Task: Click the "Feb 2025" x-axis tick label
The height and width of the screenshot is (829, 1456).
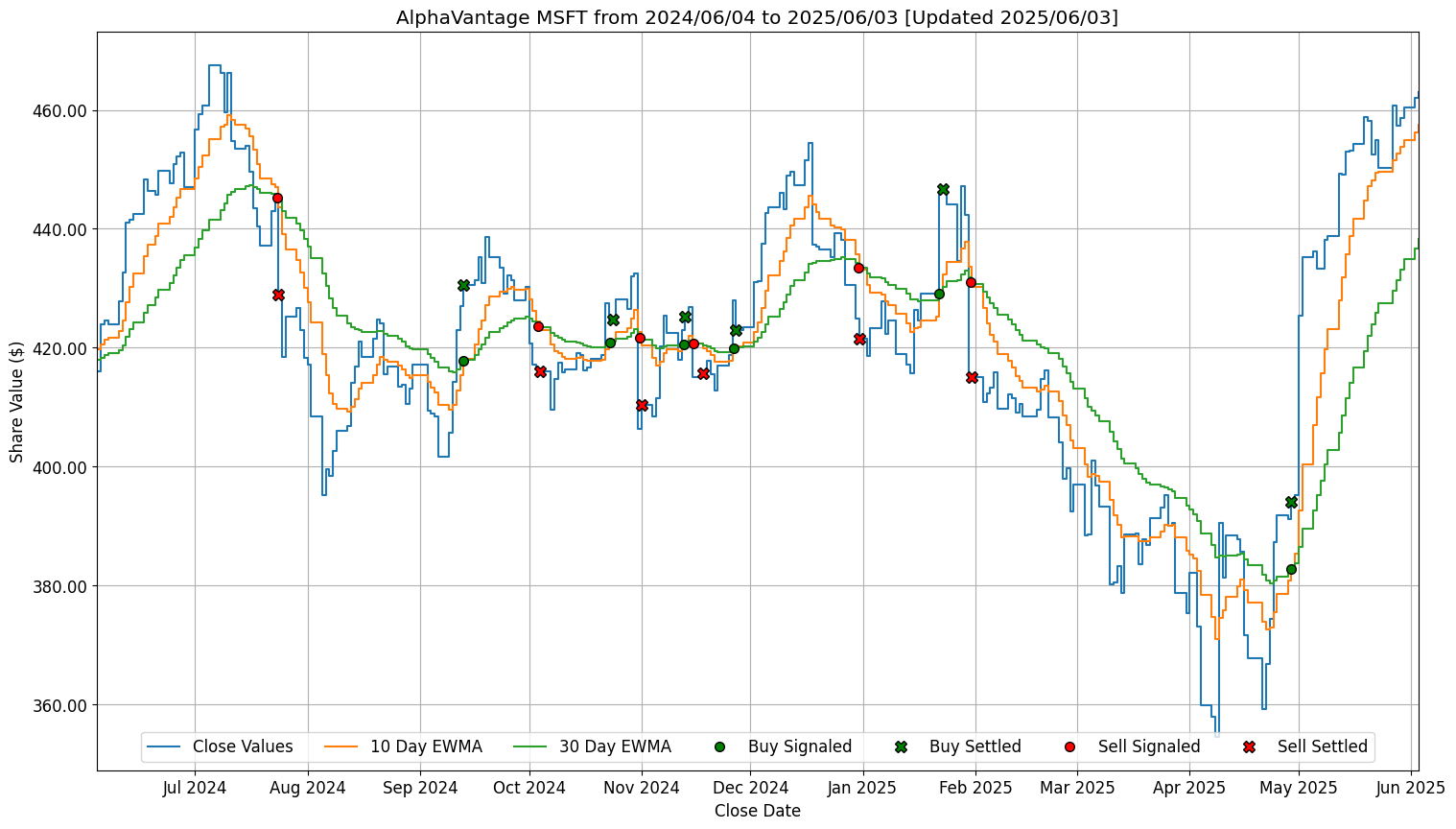Action: click(976, 788)
